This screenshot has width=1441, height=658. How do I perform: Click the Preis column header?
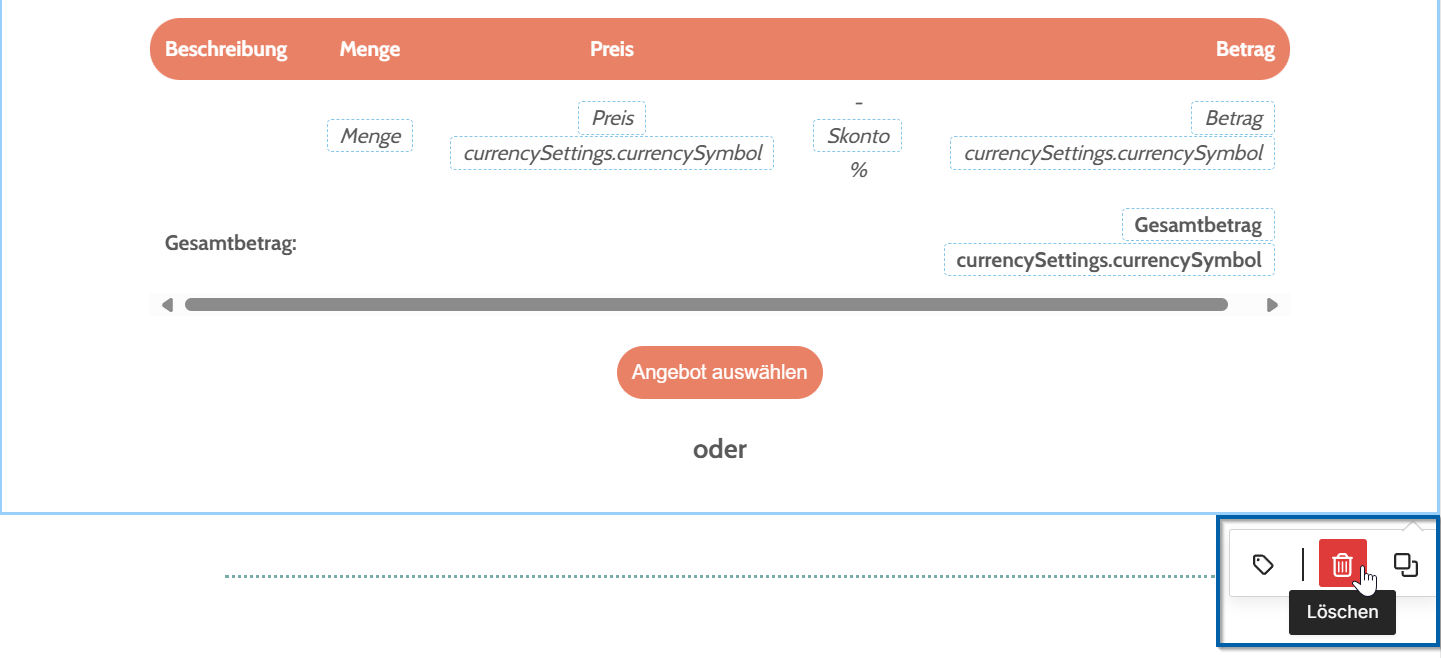pos(612,49)
